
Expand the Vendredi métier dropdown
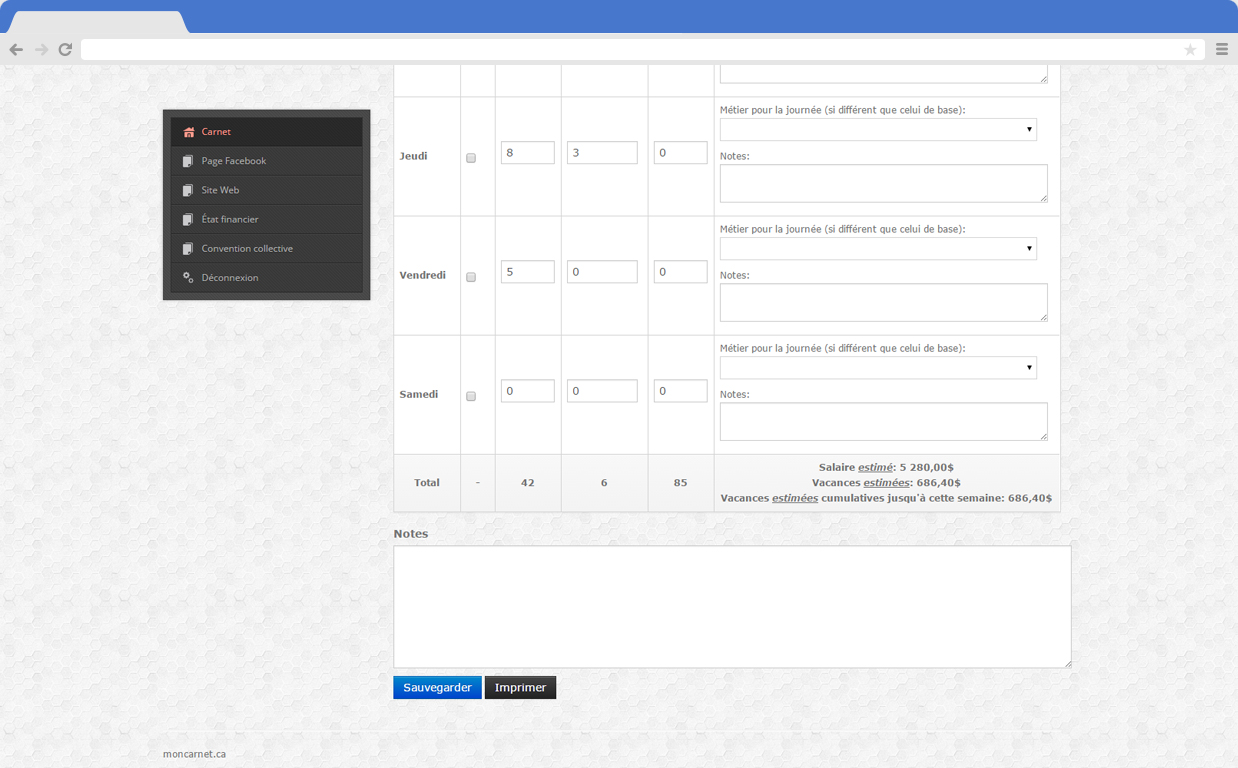click(877, 249)
